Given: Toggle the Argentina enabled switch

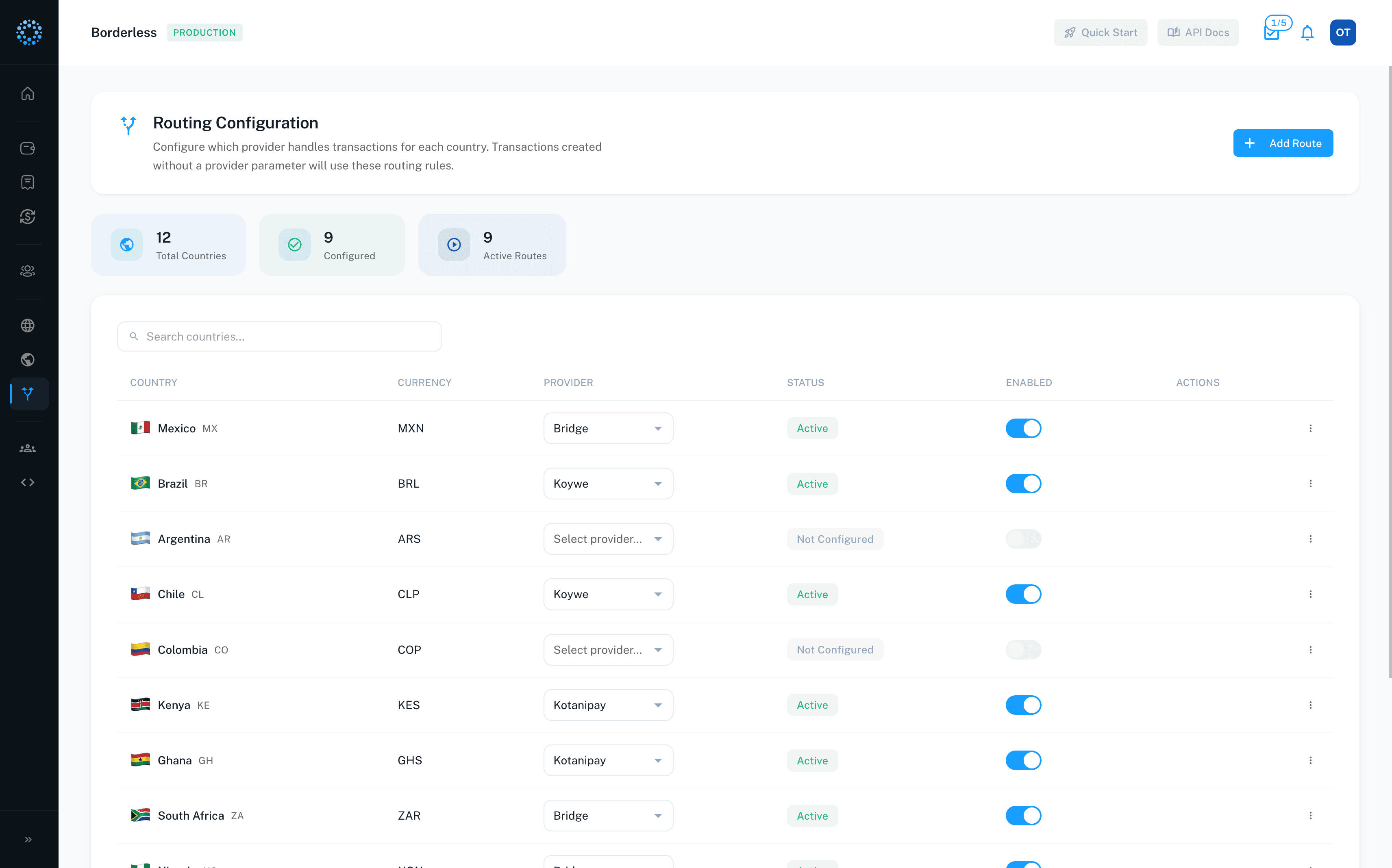Looking at the screenshot, I should [1023, 539].
